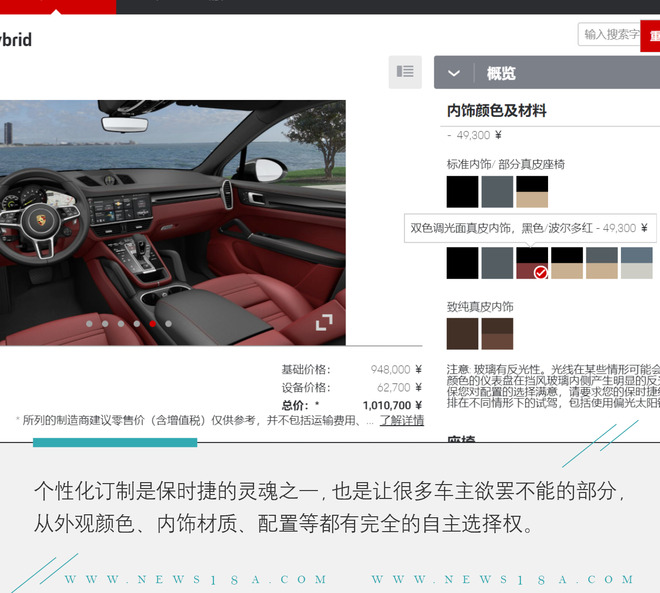Click the 致纯真皮内饰 label
The height and width of the screenshot is (593, 660).
click(x=480, y=306)
